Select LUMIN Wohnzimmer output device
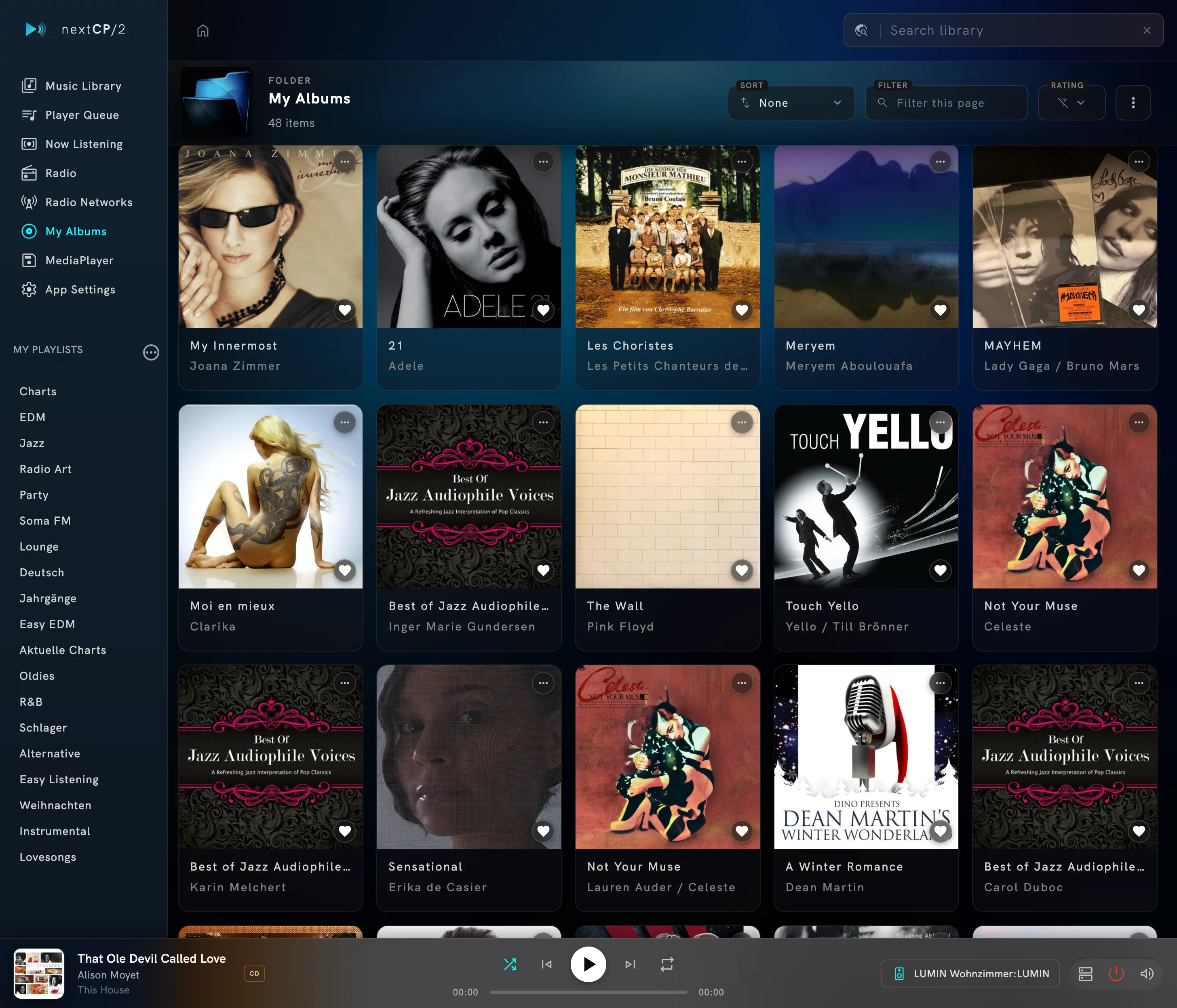This screenshot has width=1177, height=1008. pos(970,974)
